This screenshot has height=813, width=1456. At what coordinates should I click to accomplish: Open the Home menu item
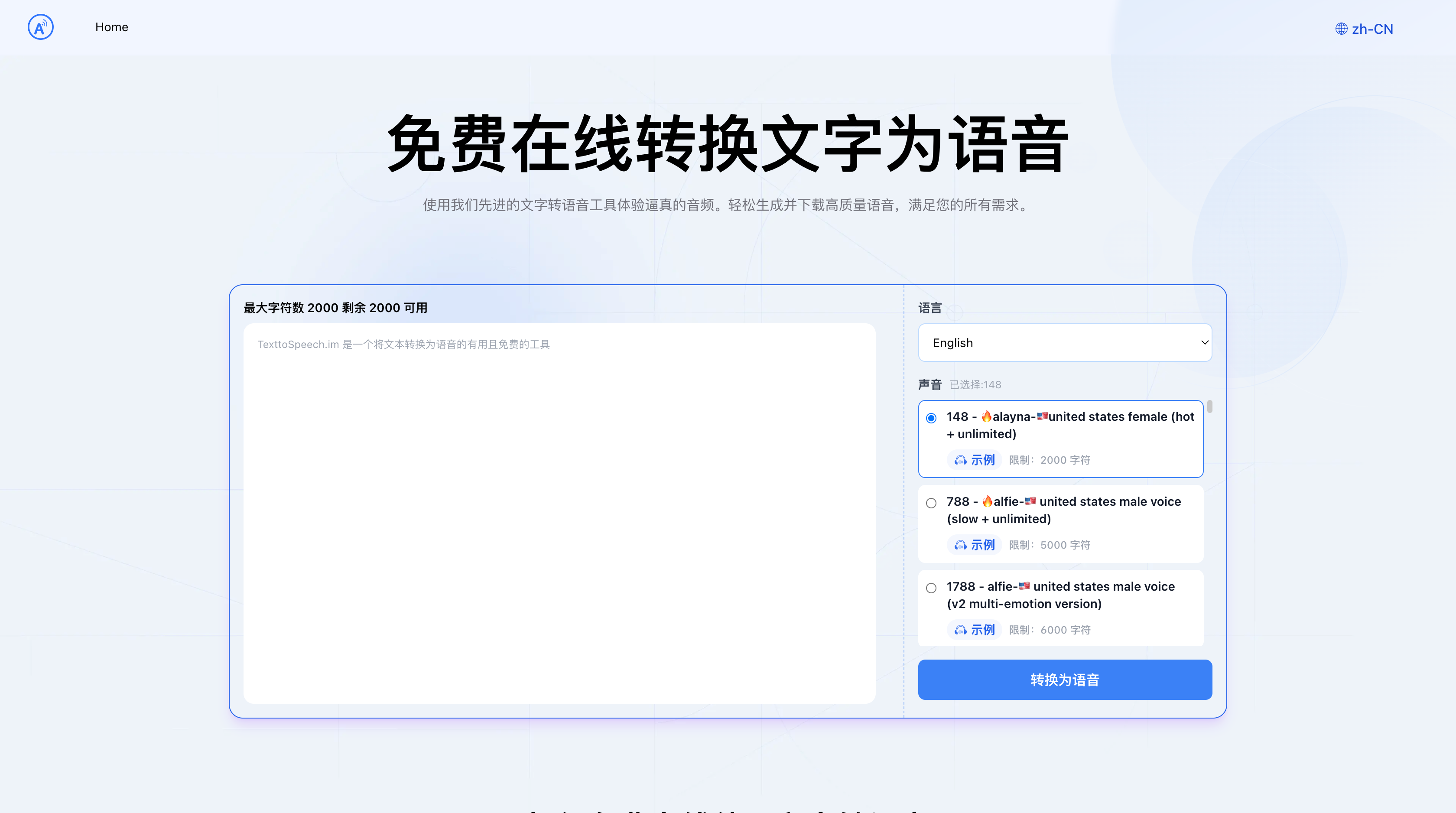tap(111, 27)
